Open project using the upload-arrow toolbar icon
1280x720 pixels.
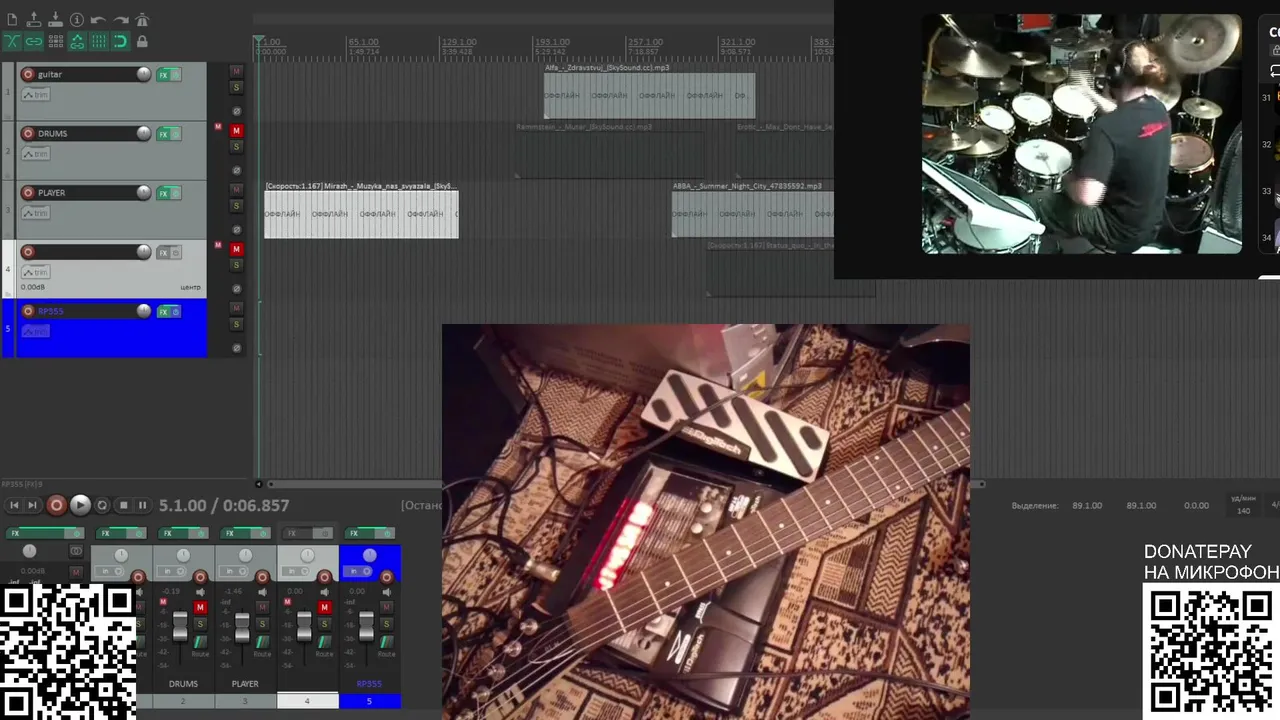click(34, 19)
